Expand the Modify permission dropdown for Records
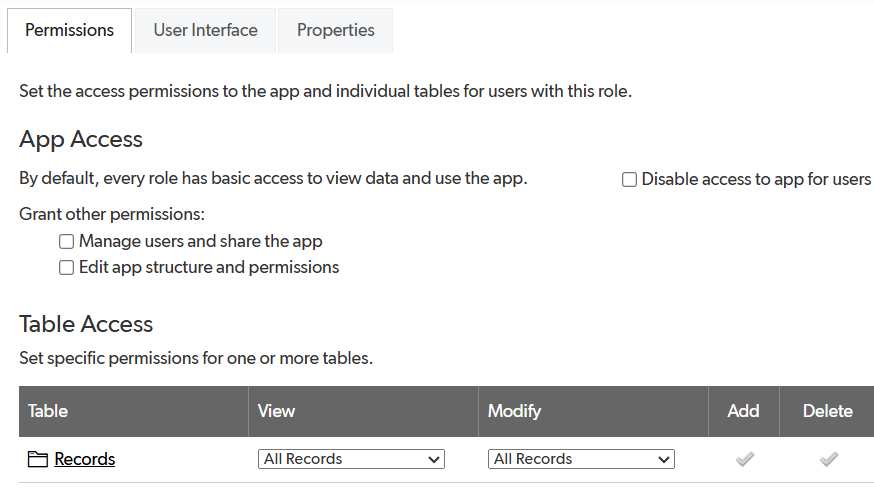874x492 pixels. pos(581,459)
